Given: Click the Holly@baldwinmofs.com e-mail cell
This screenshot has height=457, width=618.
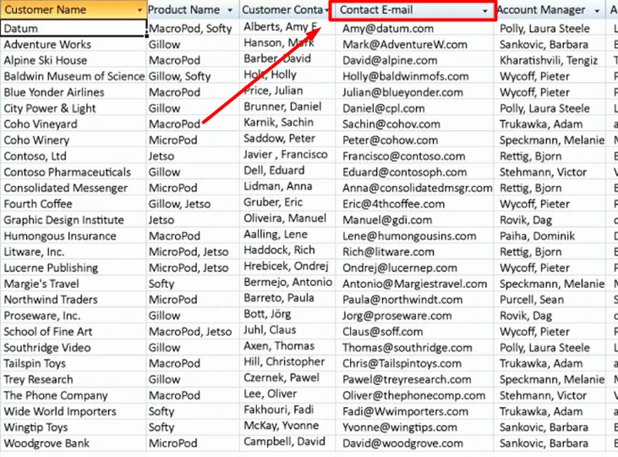Looking at the screenshot, I should tap(415, 76).
